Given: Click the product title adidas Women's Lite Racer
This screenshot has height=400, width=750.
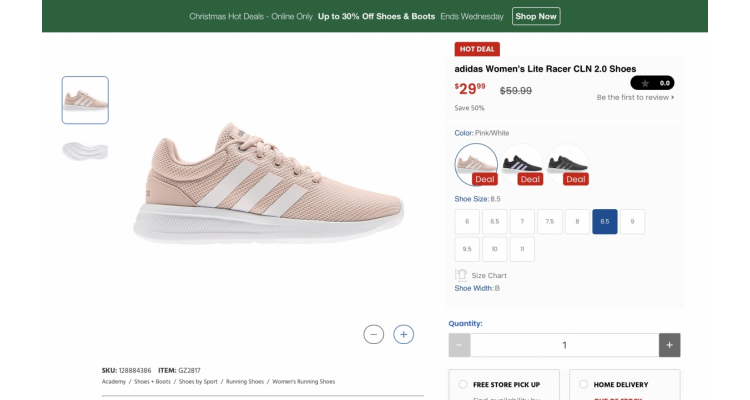Looking at the screenshot, I should point(545,69).
